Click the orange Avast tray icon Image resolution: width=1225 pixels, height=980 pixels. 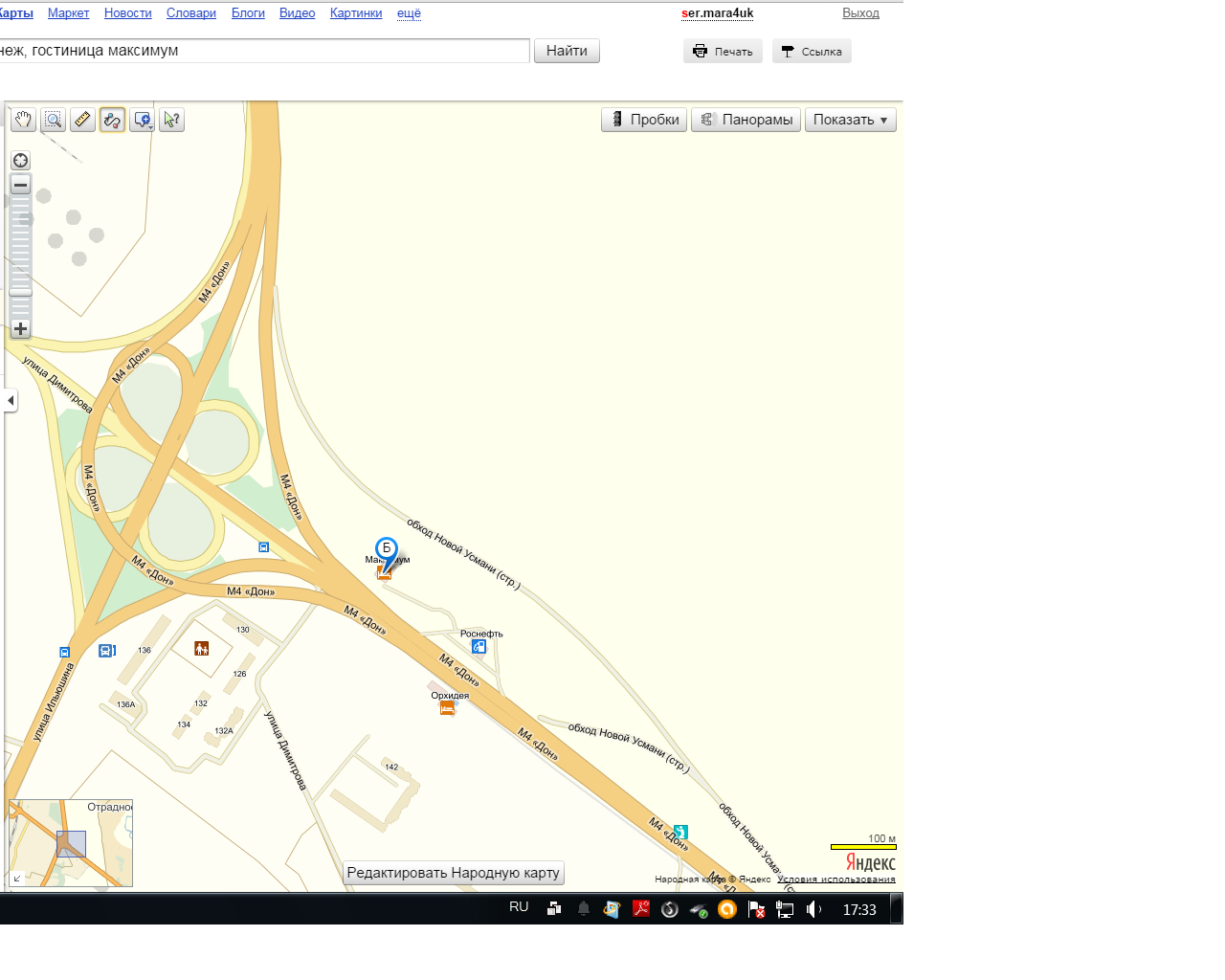pos(727,909)
